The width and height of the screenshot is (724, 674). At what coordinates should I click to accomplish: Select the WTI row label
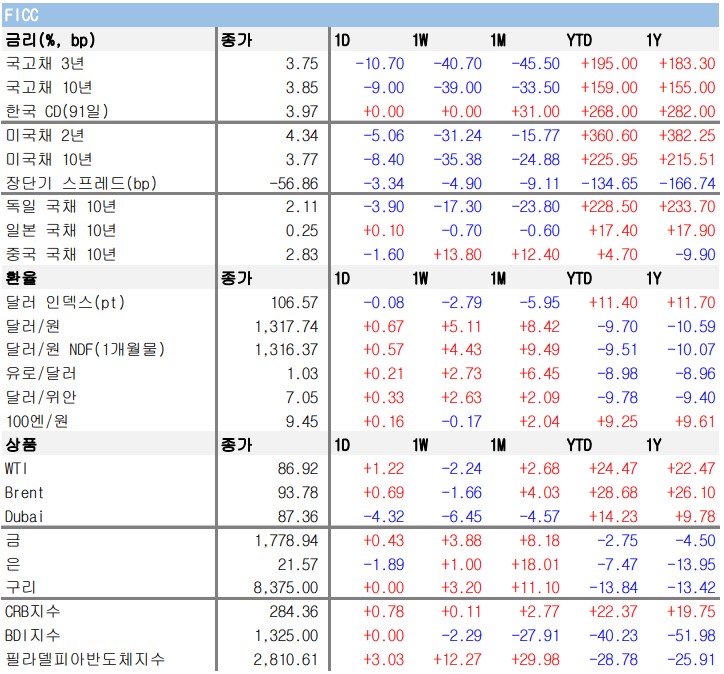tap(16, 469)
